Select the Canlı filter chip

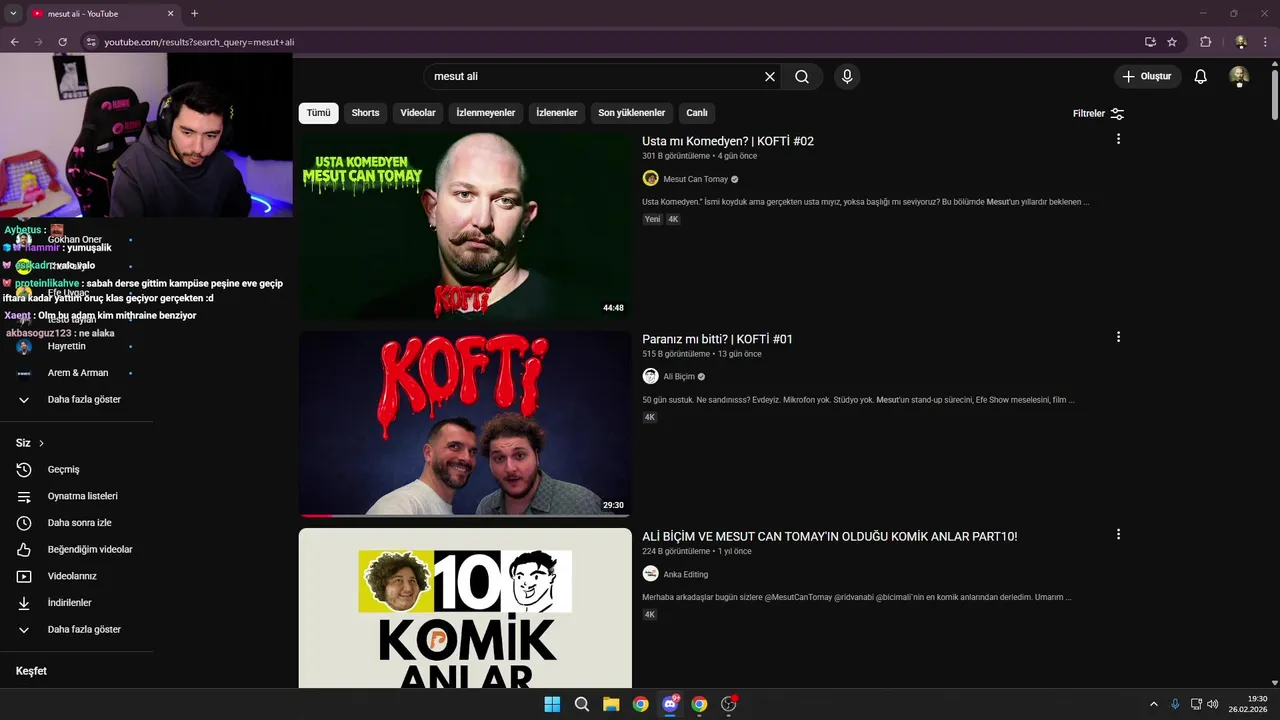pyautogui.click(x=697, y=113)
